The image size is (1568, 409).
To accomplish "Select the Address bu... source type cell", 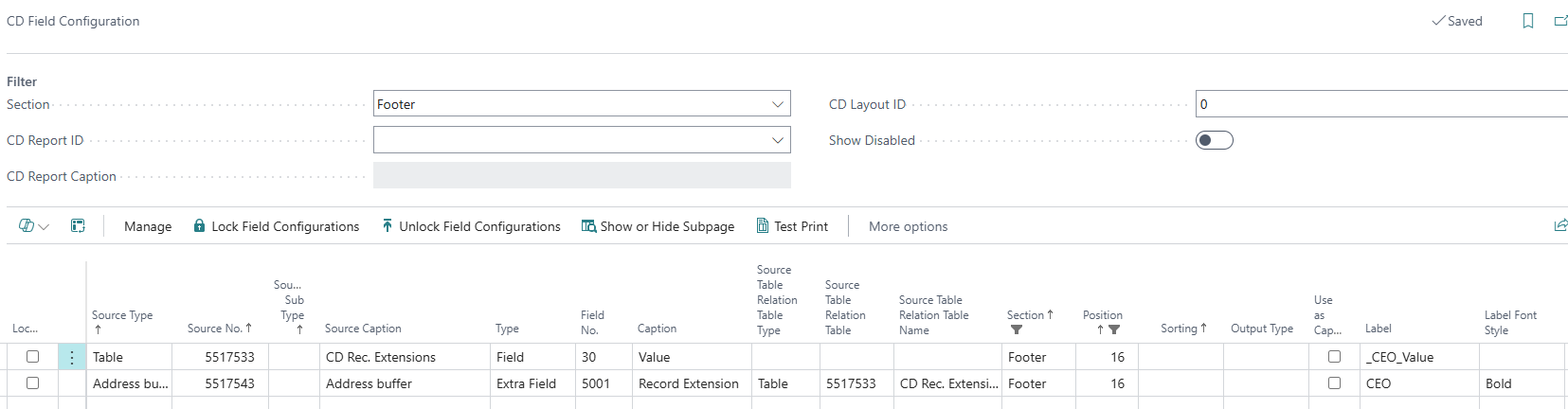I will pyautogui.click(x=129, y=383).
